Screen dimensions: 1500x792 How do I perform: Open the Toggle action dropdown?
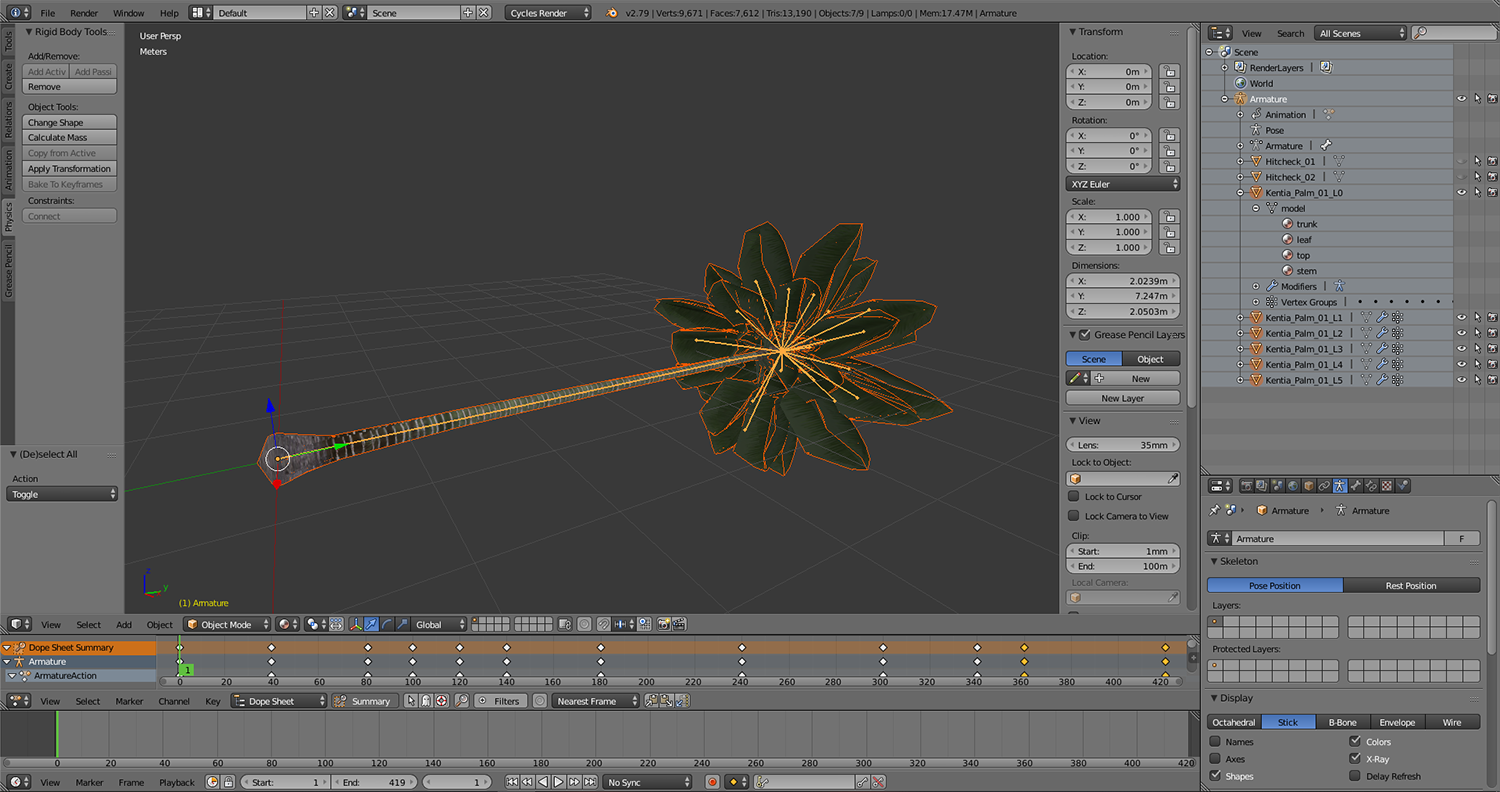[62, 494]
